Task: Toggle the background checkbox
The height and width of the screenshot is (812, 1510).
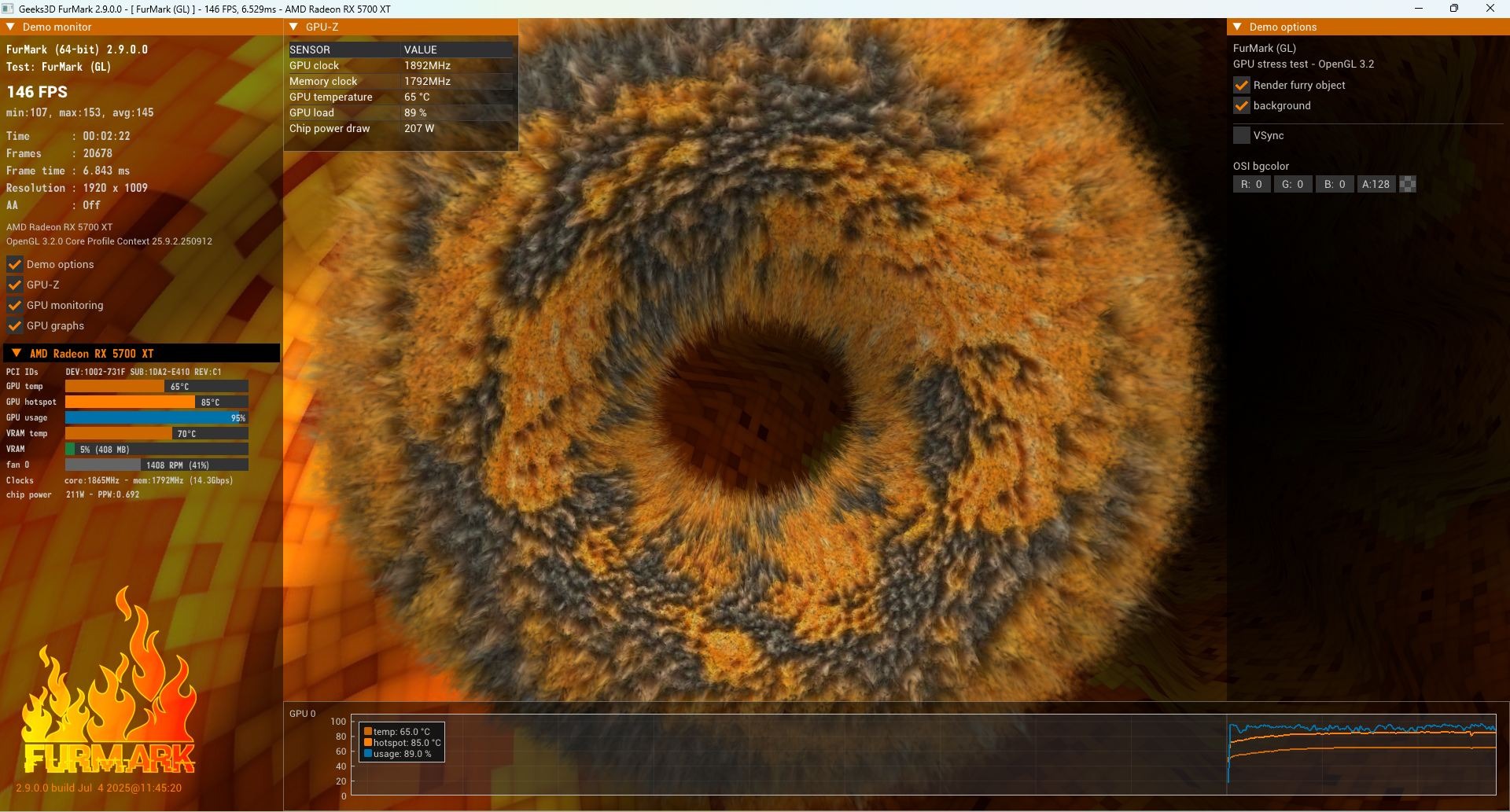Action: (x=1242, y=105)
